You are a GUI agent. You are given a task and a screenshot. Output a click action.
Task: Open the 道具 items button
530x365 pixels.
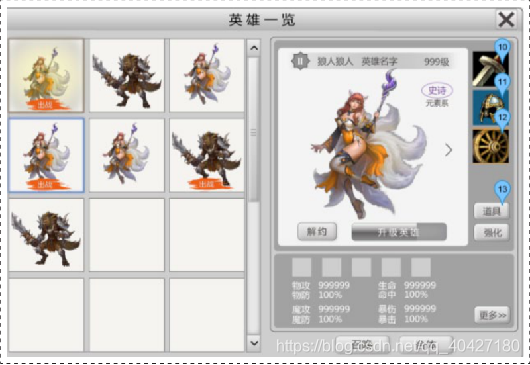pos(491,212)
